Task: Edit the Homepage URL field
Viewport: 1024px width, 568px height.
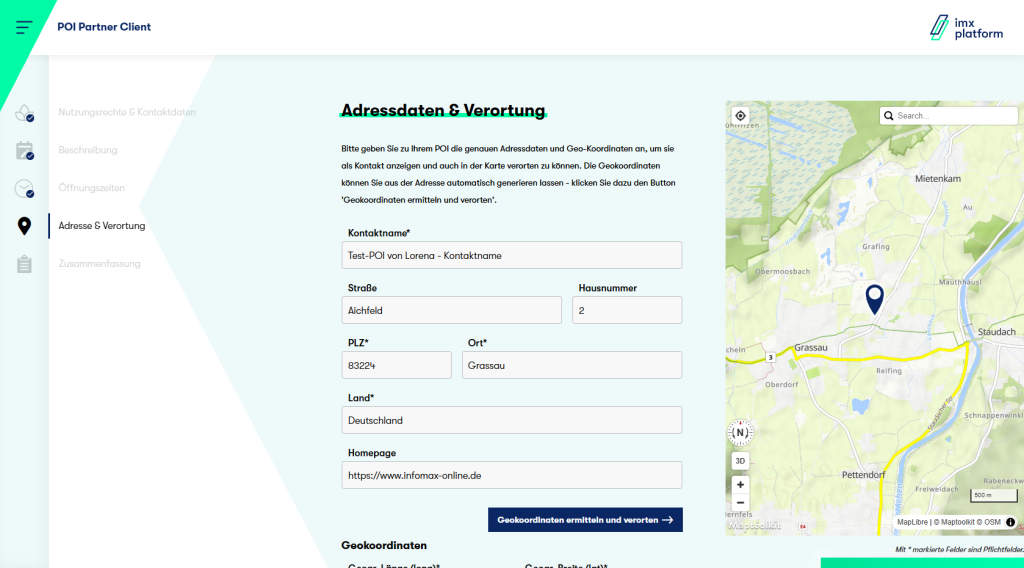Action: click(x=511, y=475)
